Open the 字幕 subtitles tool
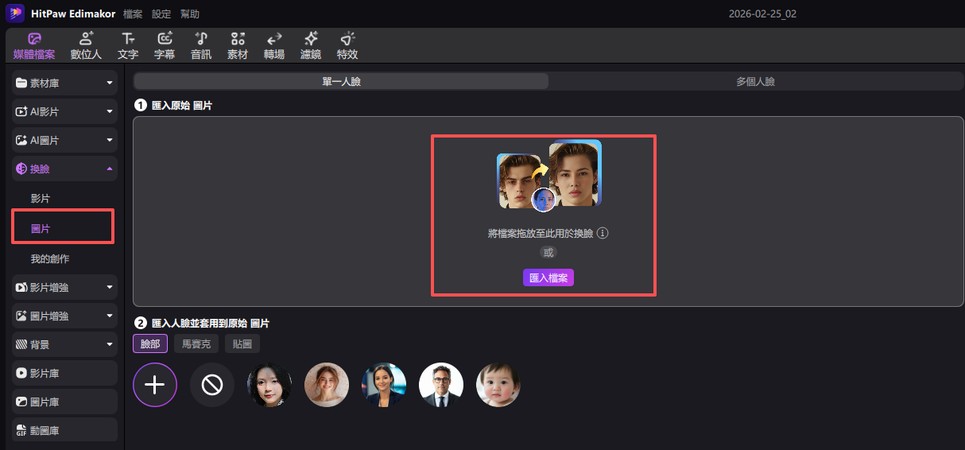The image size is (965, 450). point(165,45)
